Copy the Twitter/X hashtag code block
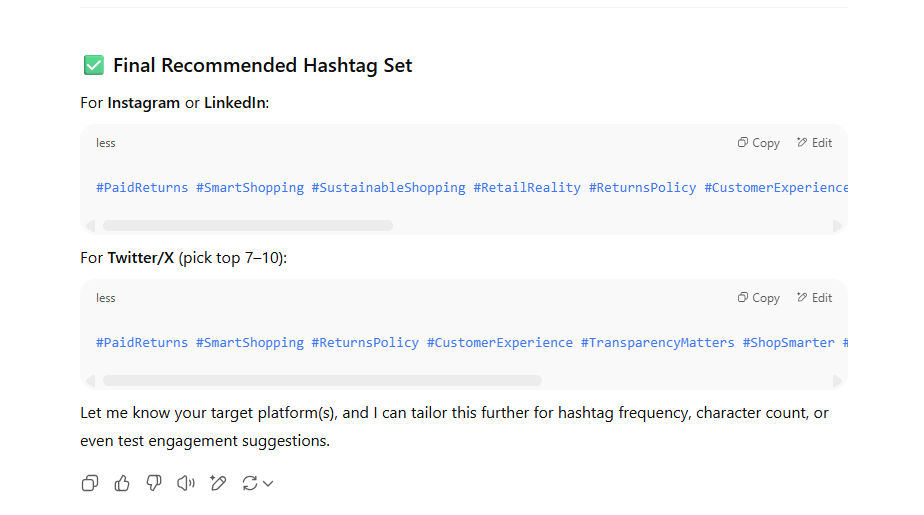Screen dimensions: 924x515 pos(758,298)
